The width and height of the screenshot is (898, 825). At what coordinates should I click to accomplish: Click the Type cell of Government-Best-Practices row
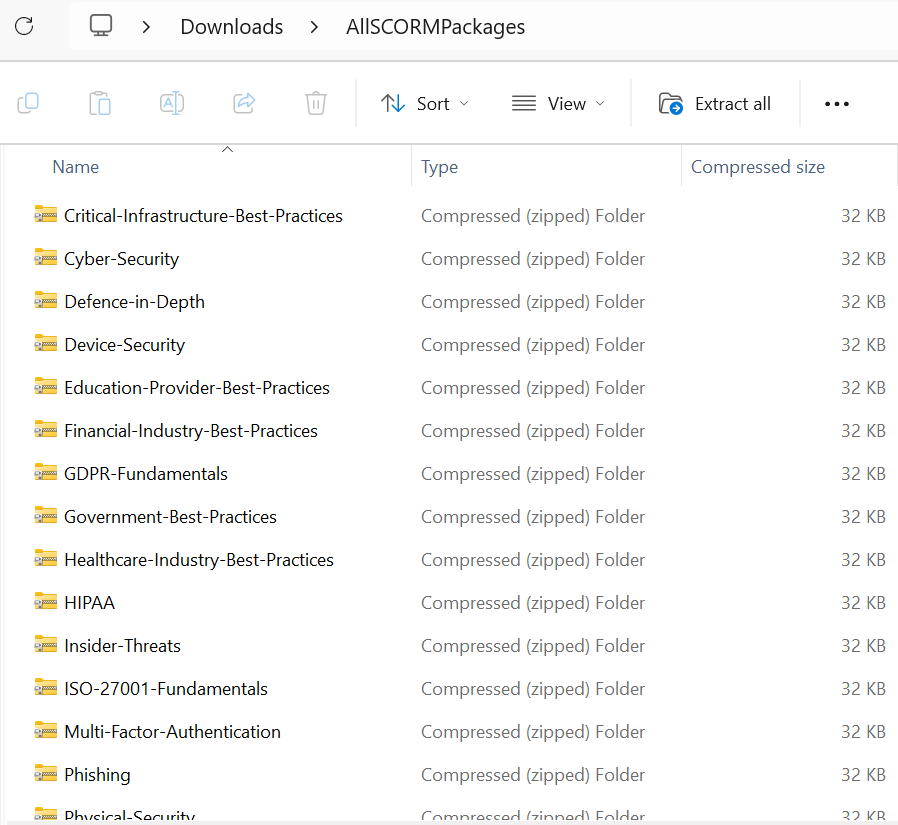(533, 516)
